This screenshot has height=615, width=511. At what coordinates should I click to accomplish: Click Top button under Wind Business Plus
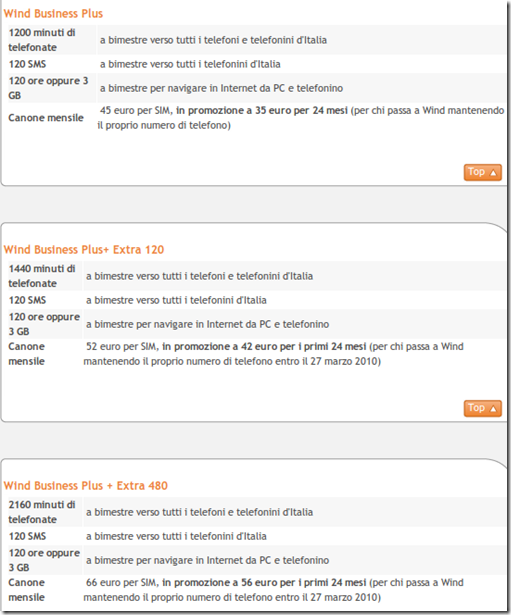point(482,172)
